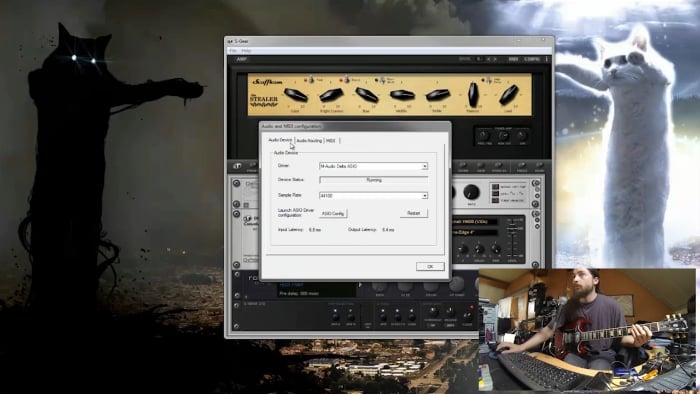Viewport: 700px width, 394px height.
Task: Select the top waveform button on the modulation unit
Action: (495, 187)
